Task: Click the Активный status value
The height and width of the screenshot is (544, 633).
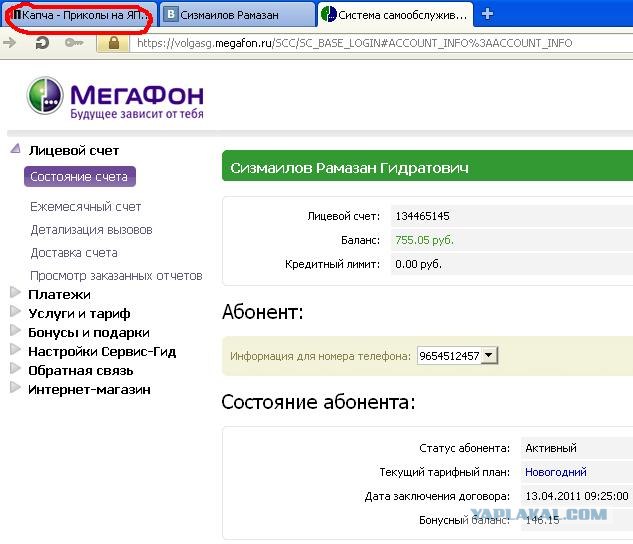Action: click(551, 448)
